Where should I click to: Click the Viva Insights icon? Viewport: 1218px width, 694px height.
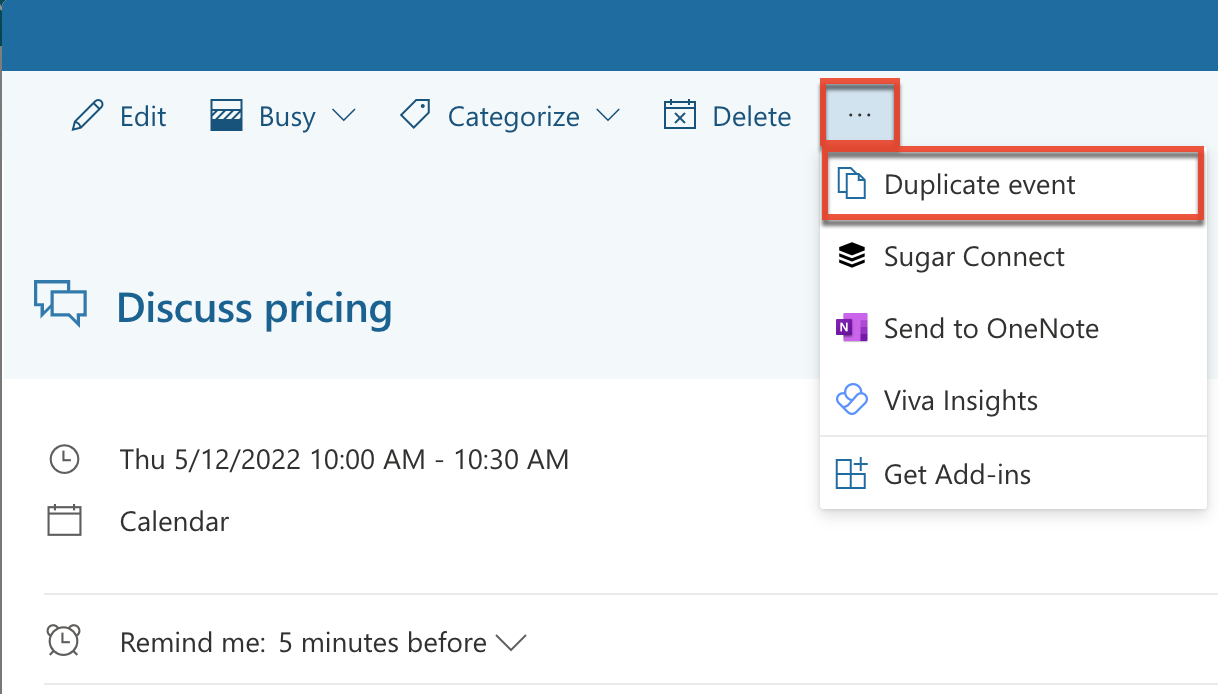coord(851,400)
